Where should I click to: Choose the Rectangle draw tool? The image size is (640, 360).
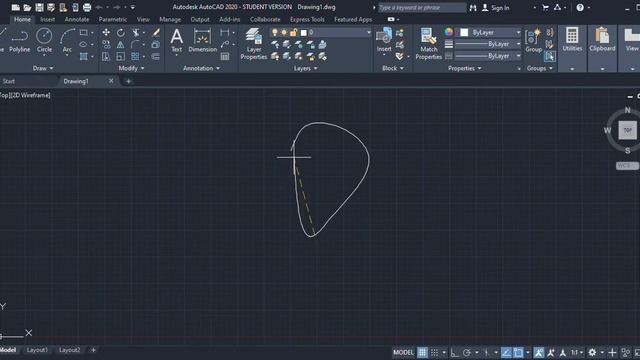pos(84,33)
